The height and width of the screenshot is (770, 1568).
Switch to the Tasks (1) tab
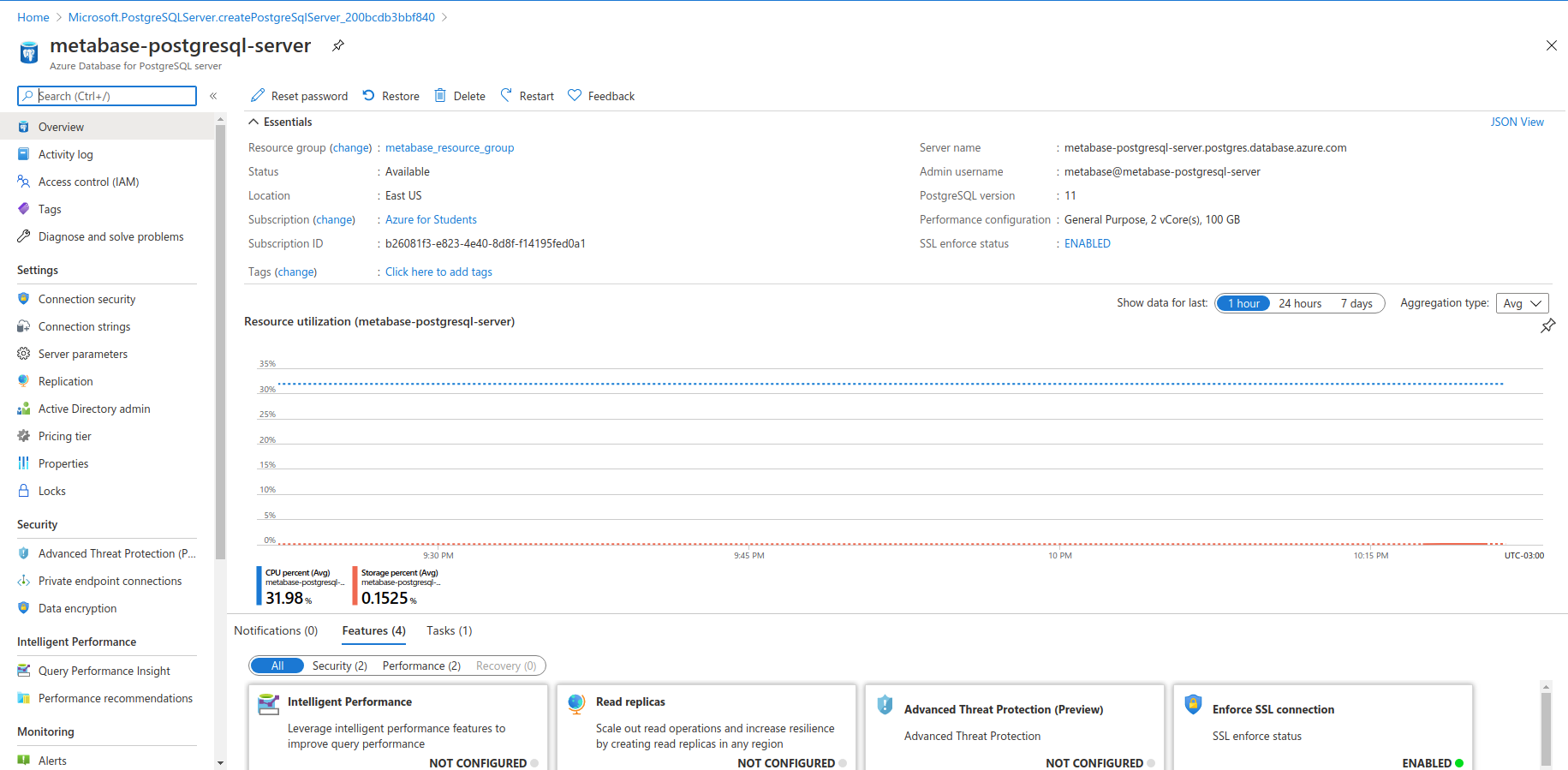coord(449,630)
